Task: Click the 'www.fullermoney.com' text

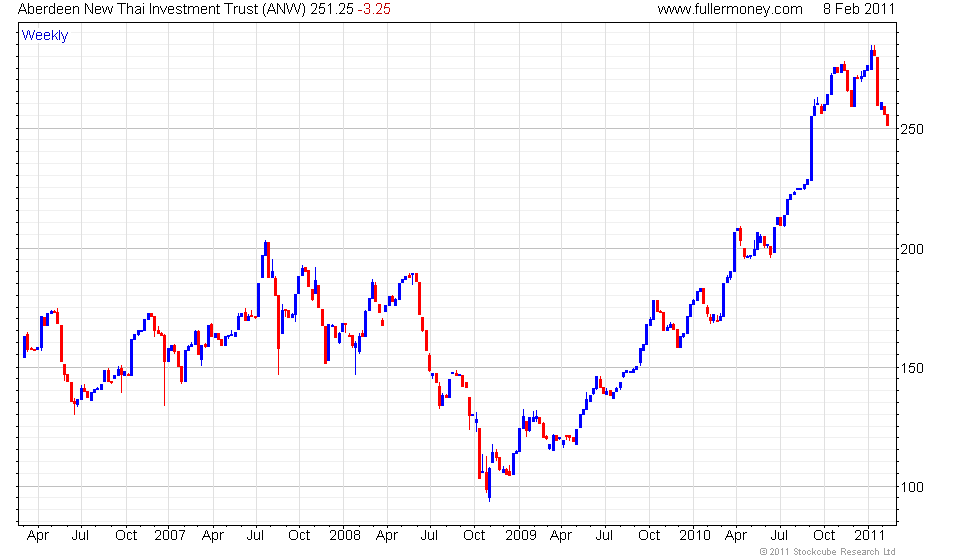Action: (730, 9)
